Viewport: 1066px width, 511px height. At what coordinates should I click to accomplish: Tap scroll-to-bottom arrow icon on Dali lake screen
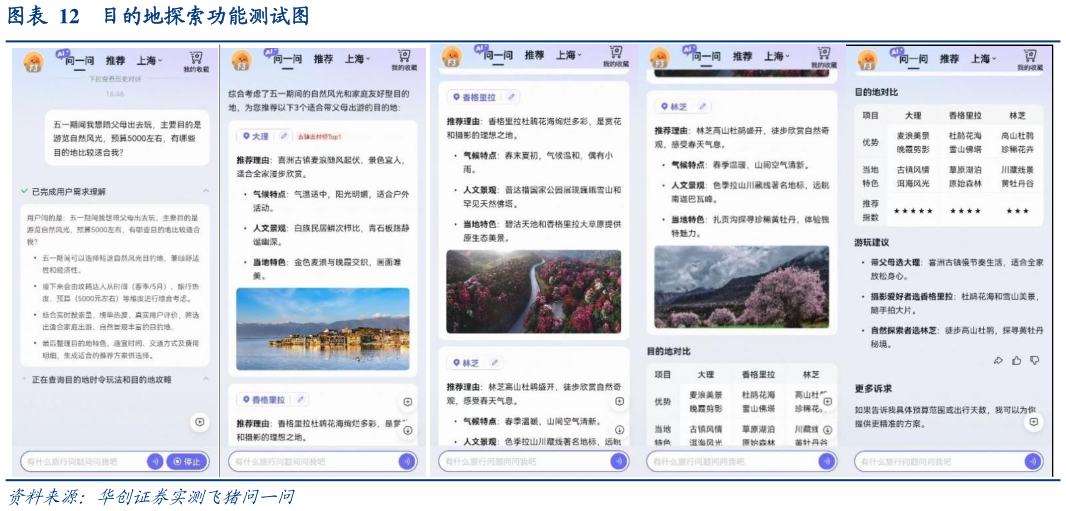coord(408,430)
